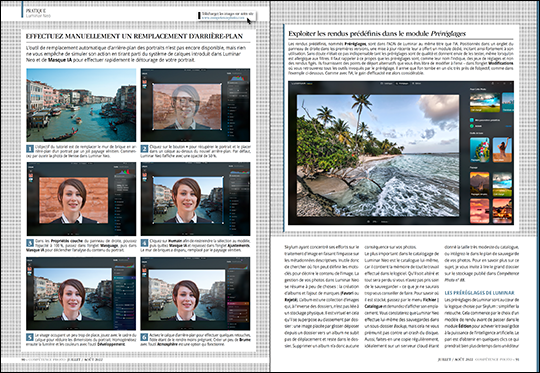Click the teal circle preset collection icon
The height and width of the screenshot is (373, 540).
472,120
